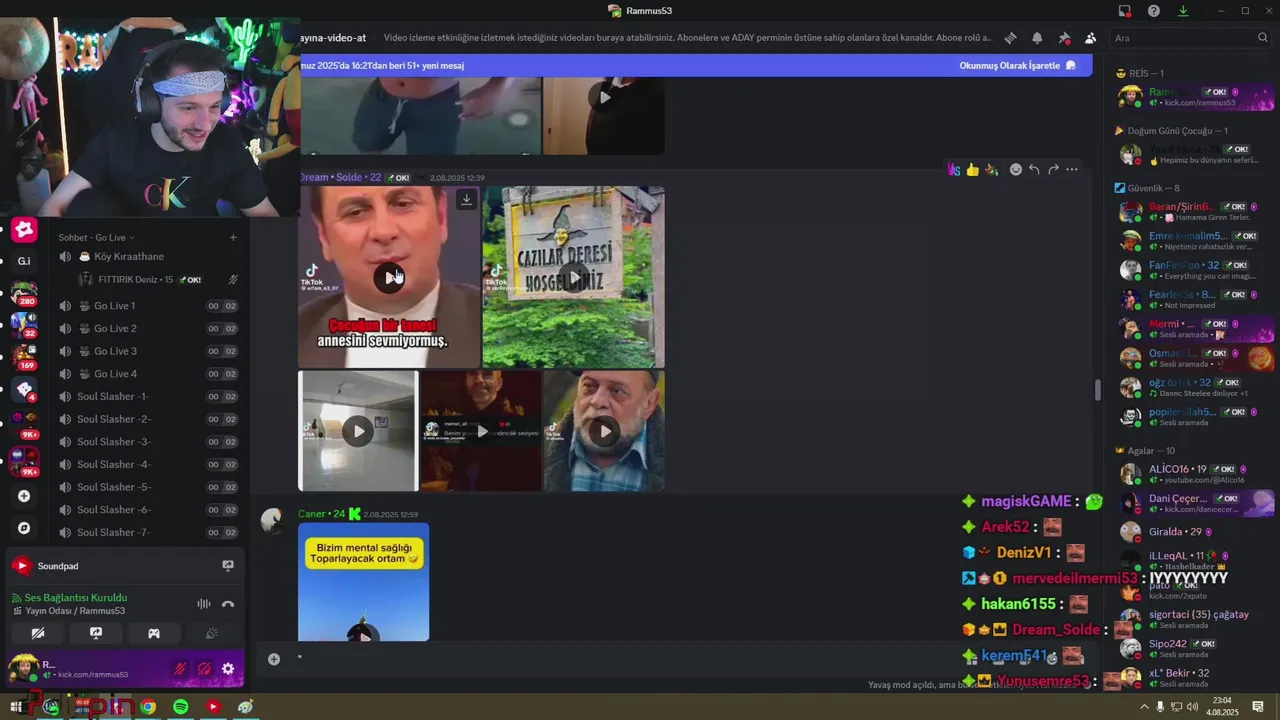The width and height of the screenshot is (1280, 720).
Task: Open Caner's mental sağlığı video thumbnail
Action: [364, 581]
